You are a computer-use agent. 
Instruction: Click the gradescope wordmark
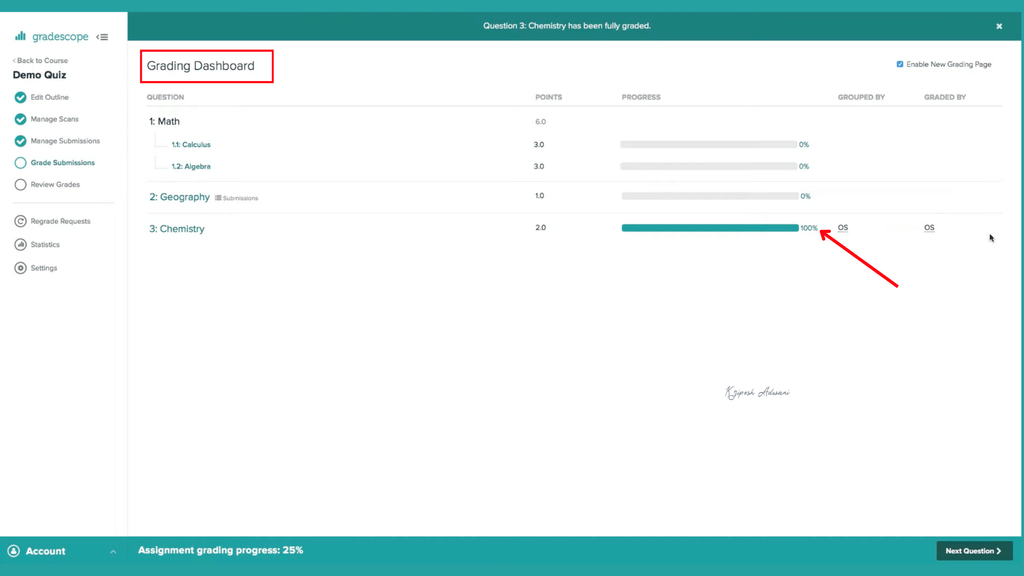tap(60, 37)
